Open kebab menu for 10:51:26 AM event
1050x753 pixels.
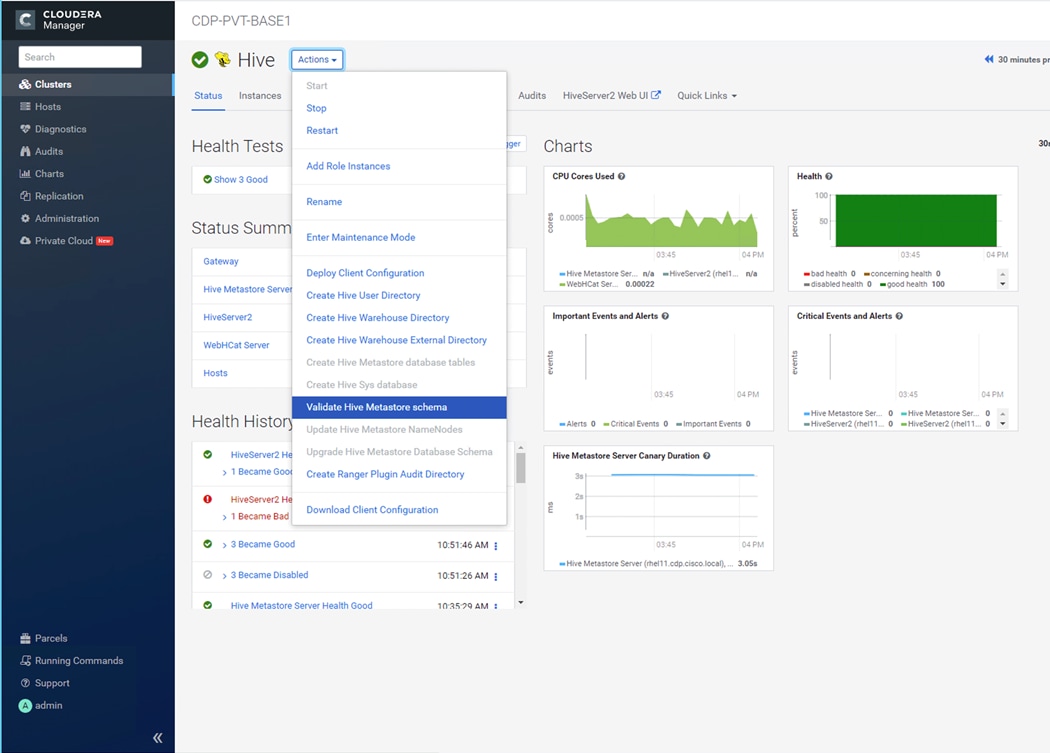click(x=496, y=576)
